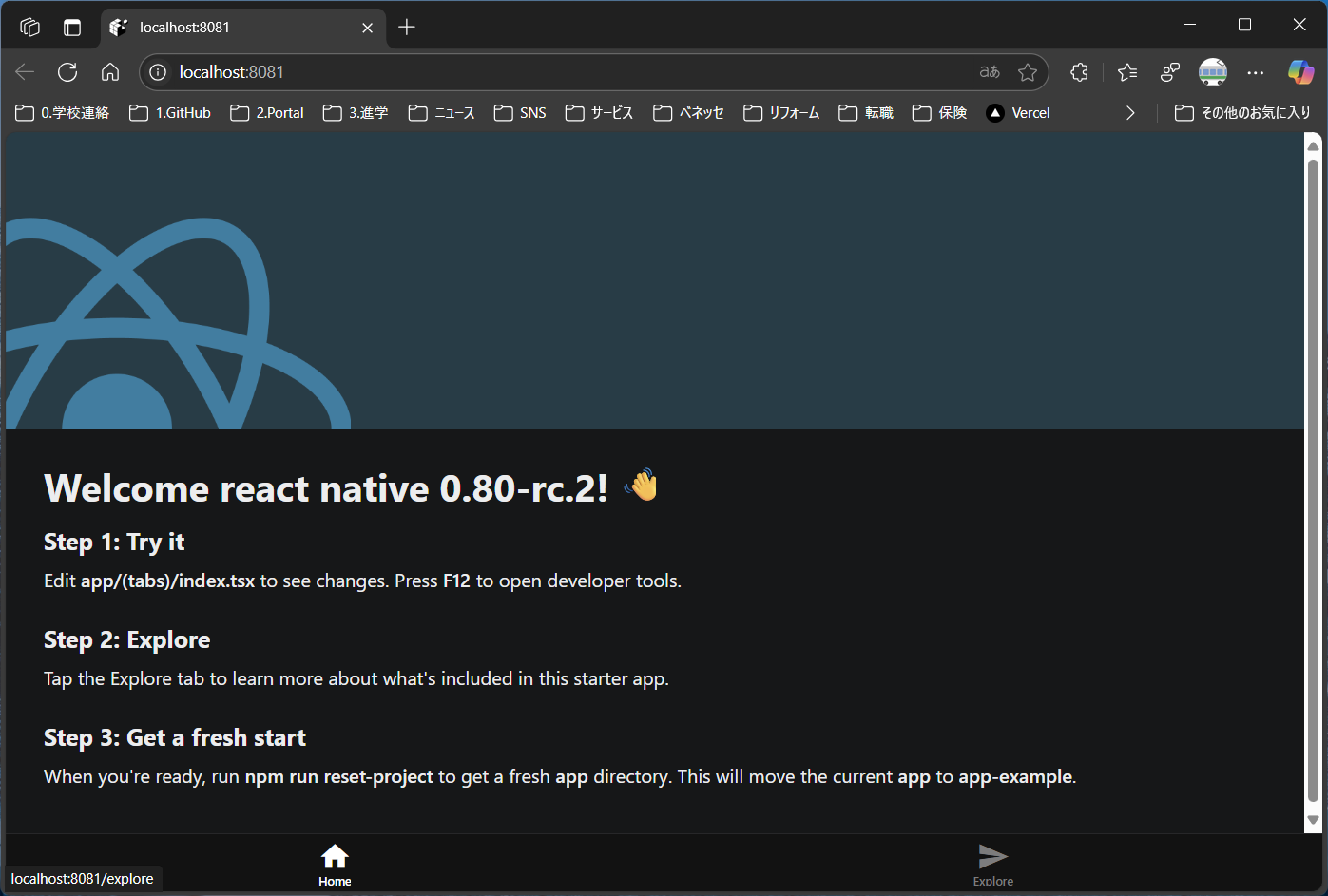
Task: Open the 3.進学 bookmark folder
Action: [356, 113]
